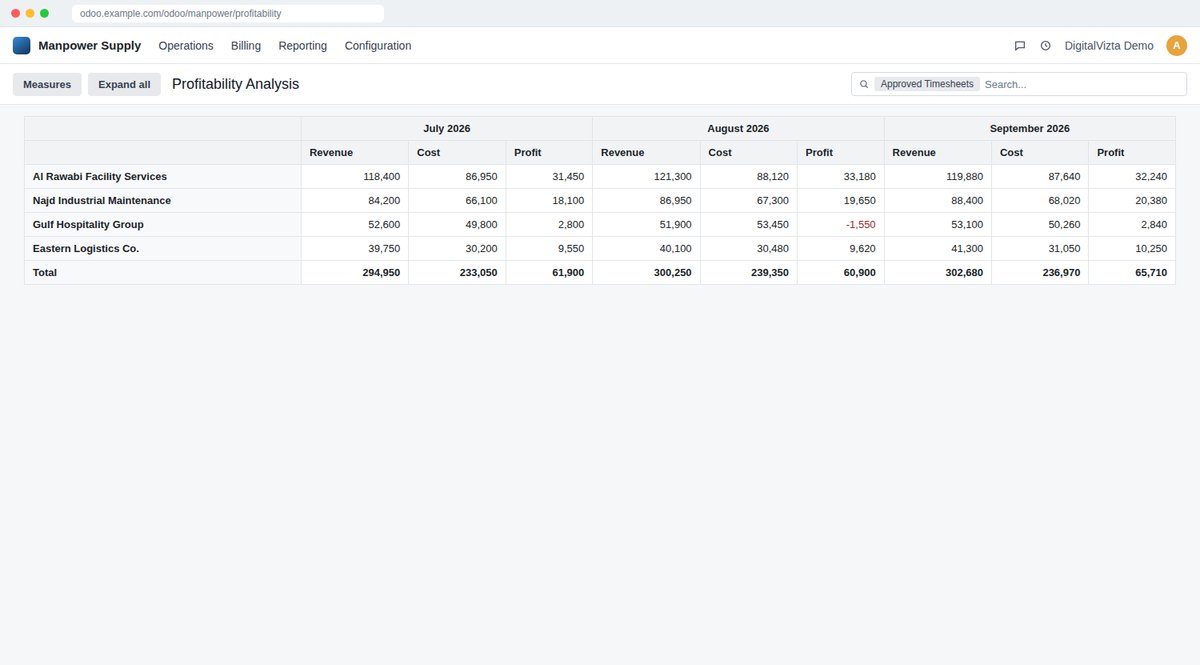This screenshot has width=1200, height=665.
Task: Click total September profit 65,710
Action: pos(1132,272)
